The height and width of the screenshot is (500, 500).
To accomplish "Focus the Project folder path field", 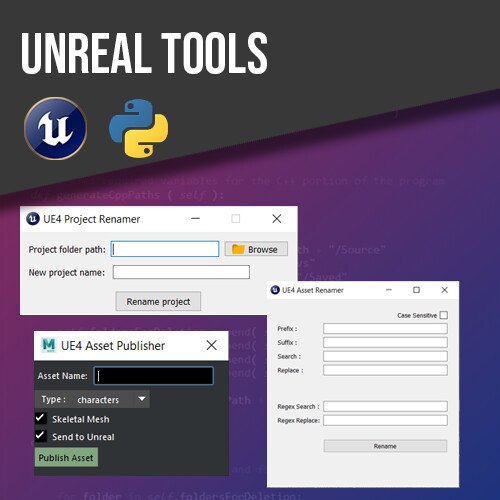I will click(165, 249).
